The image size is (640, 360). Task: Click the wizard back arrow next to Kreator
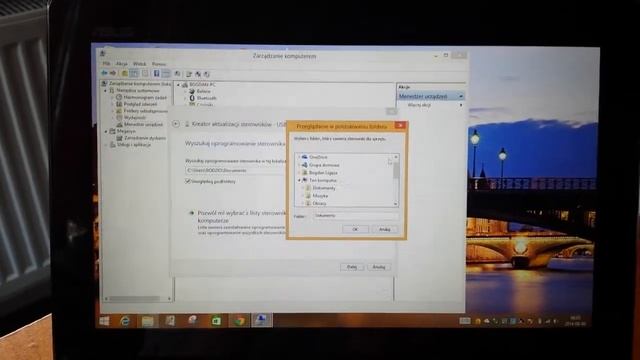point(176,124)
